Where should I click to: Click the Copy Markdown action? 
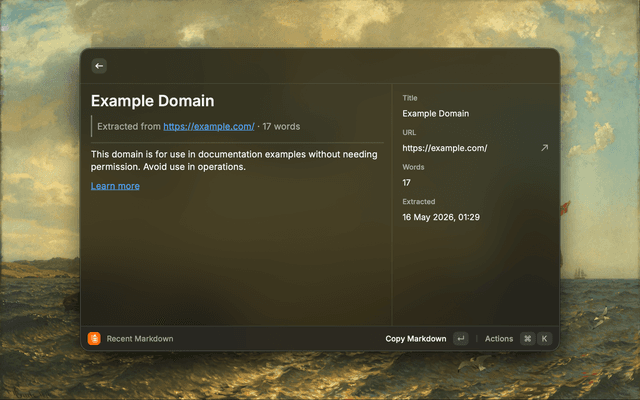(x=416, y=339)
